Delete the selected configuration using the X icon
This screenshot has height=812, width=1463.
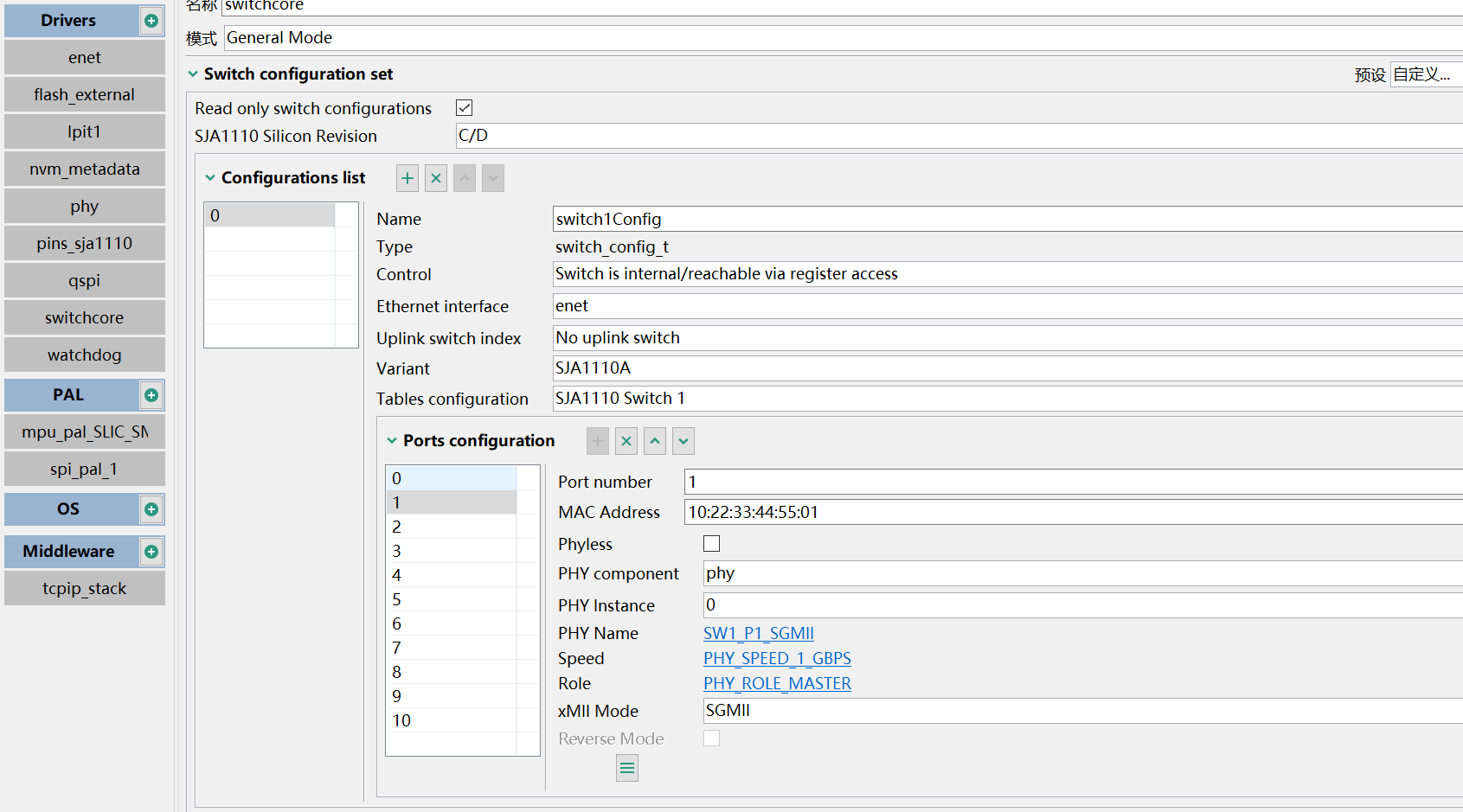435,178
